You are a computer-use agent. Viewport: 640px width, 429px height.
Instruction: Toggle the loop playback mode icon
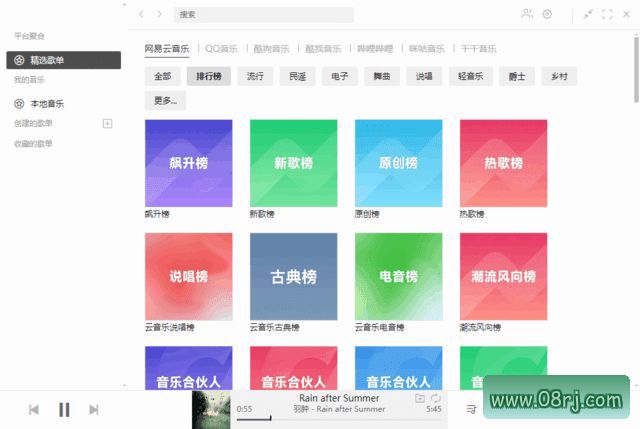click(436, 398)
